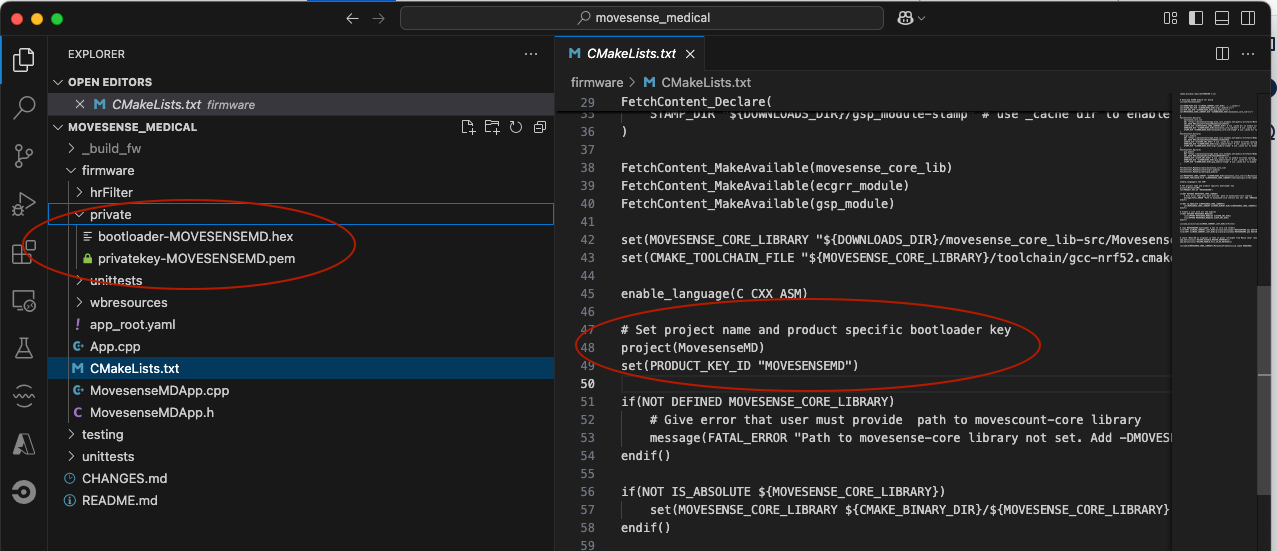Open MovesenseMDApp.cpp file

pyautogui.click(x=159, y=390)
